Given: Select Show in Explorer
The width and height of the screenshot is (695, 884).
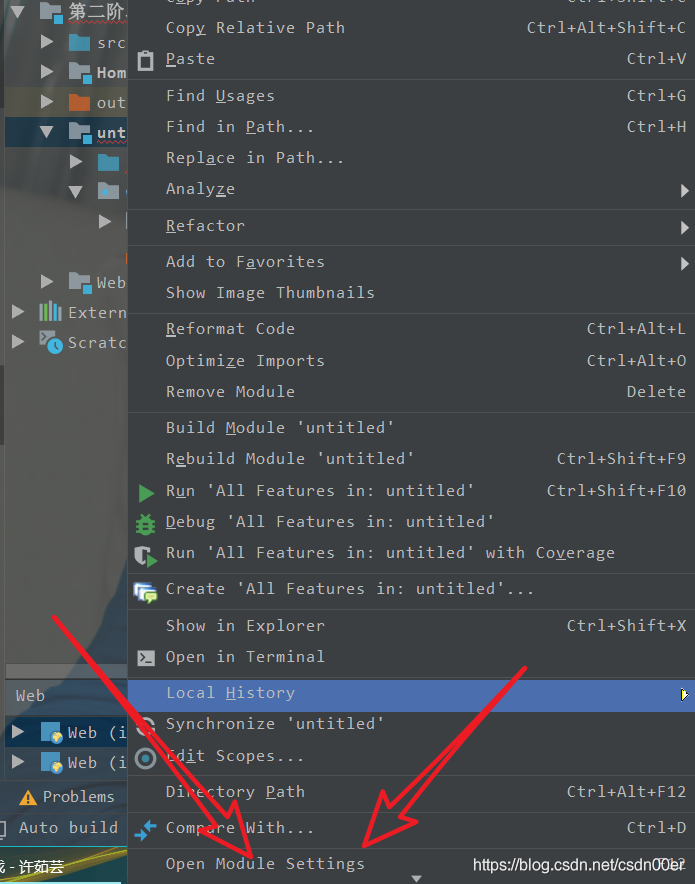Looking at the screenshot, I should click(x=411, y=626).
